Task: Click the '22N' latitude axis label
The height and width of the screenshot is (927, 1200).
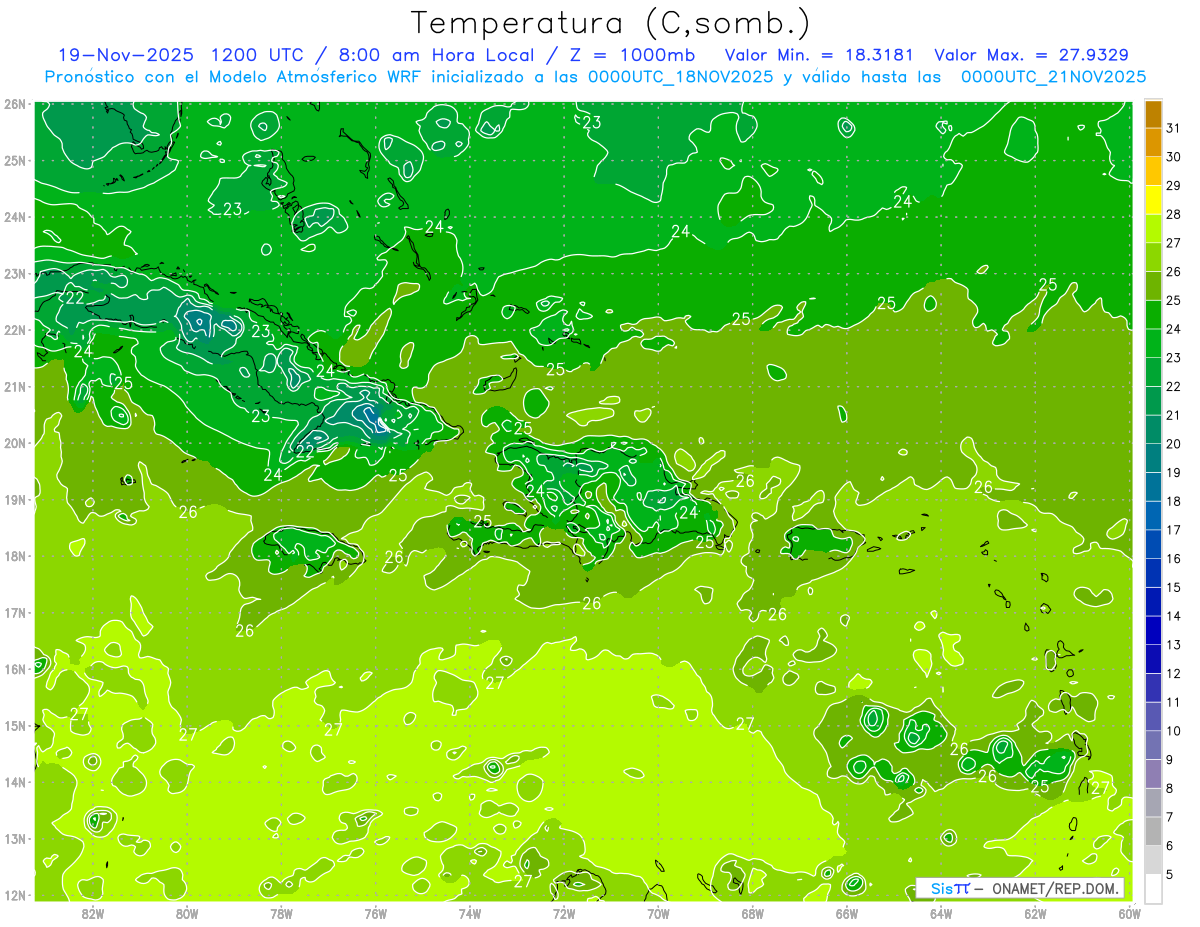Action: [x=14, y=330]
